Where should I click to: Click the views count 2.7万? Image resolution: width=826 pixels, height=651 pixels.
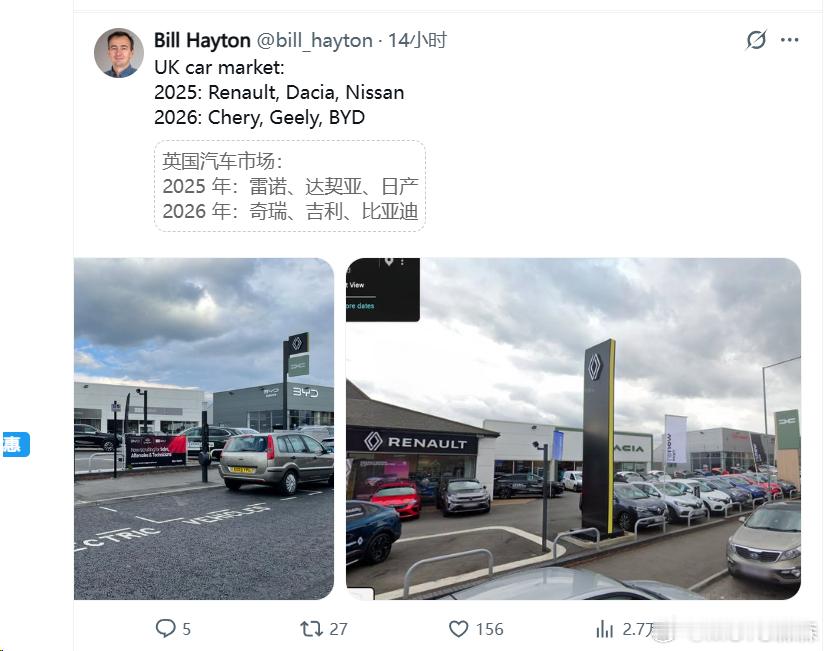click(638, 629)
